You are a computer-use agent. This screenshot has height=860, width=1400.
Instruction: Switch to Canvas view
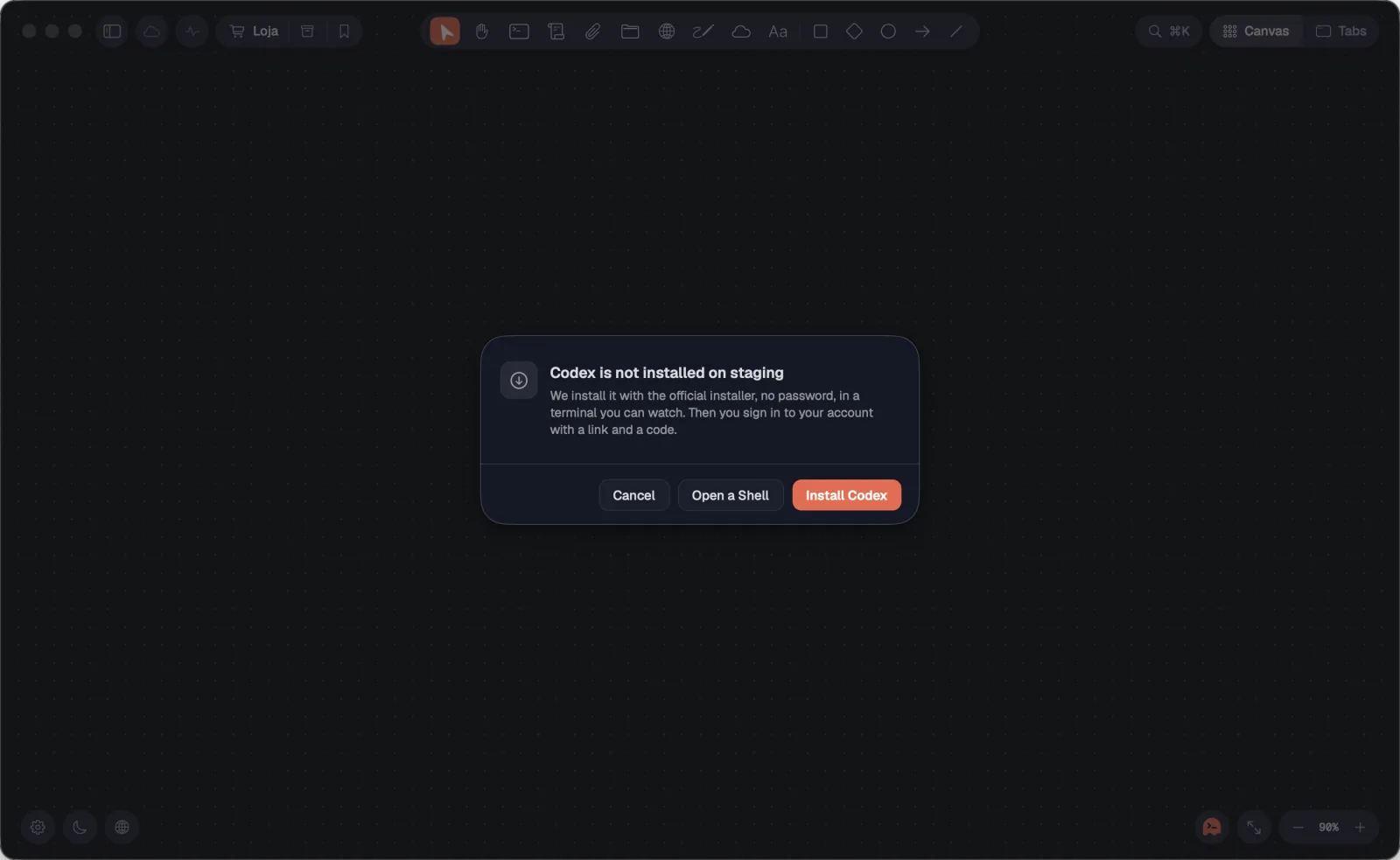coord(1256,31)
